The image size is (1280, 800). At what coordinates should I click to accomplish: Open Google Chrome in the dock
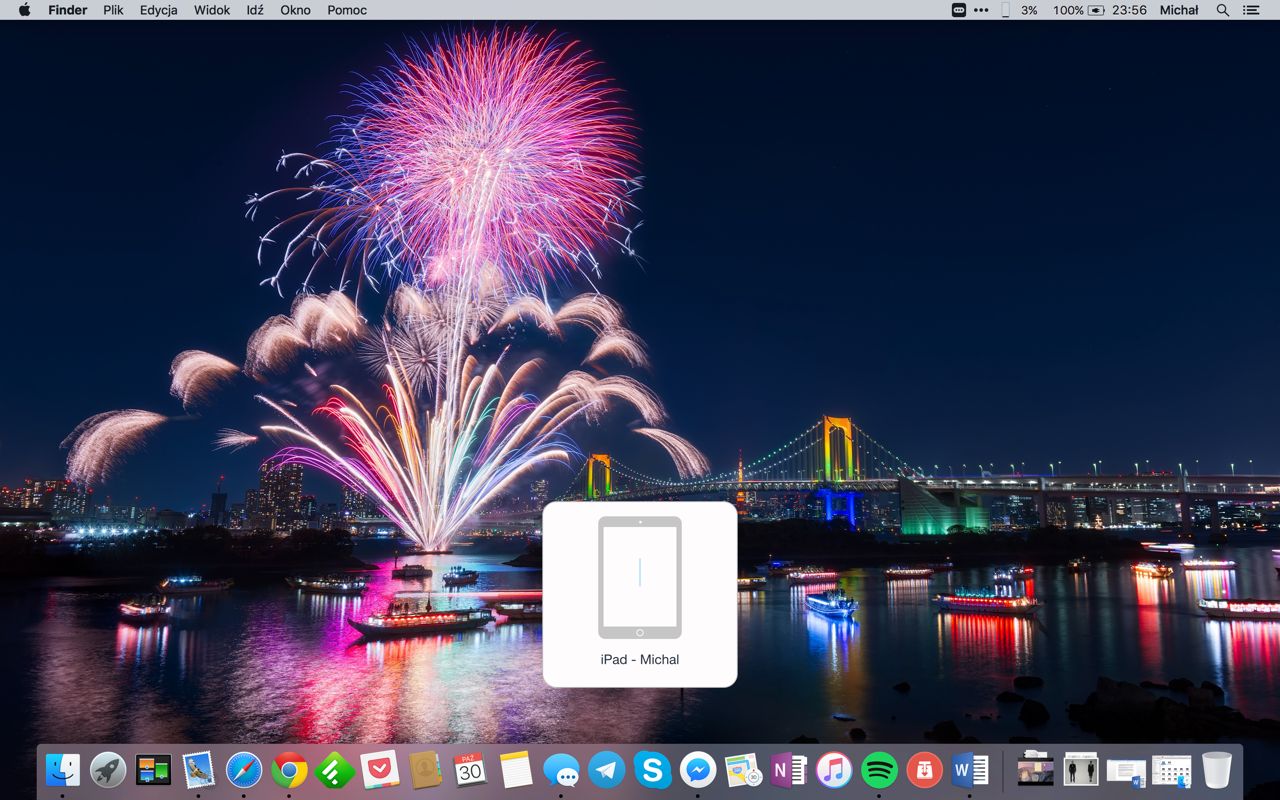(289, 770)
